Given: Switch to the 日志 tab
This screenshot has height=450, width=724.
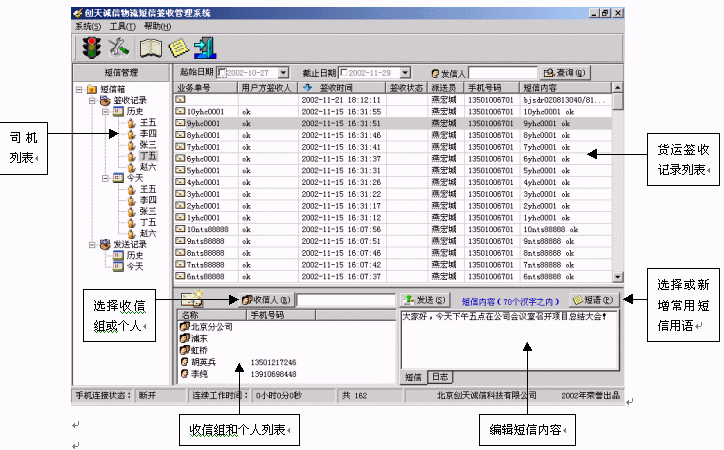Looking at the screenshot, I should 438,377.
